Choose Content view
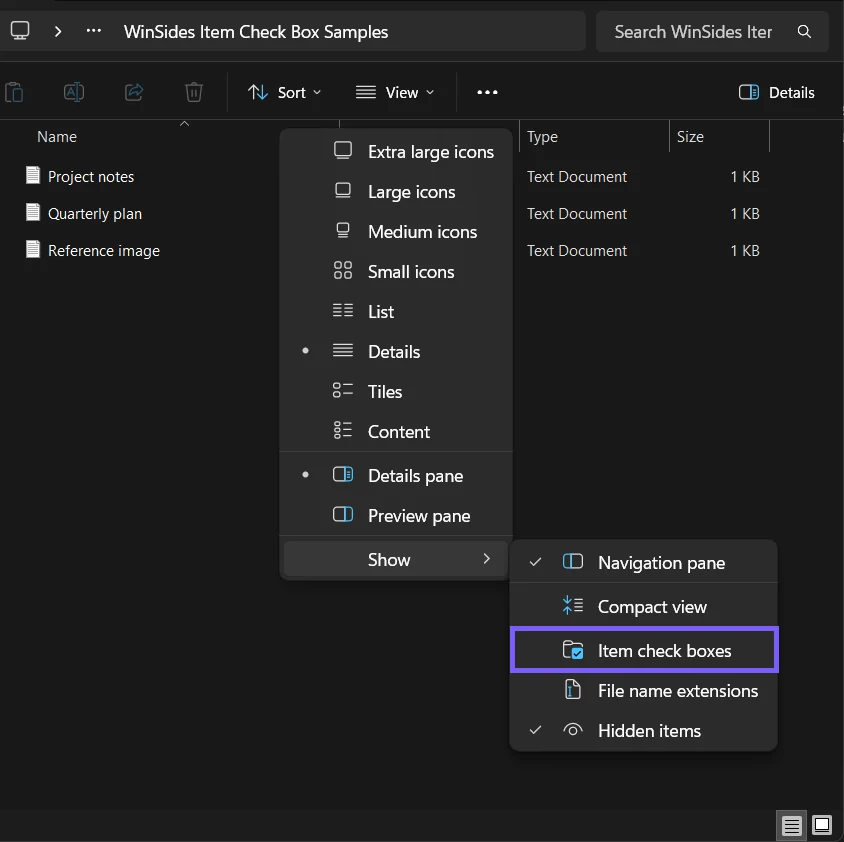The width and height of the screenshot is (844, 842). pyautogui.click(x=396, y=432)
